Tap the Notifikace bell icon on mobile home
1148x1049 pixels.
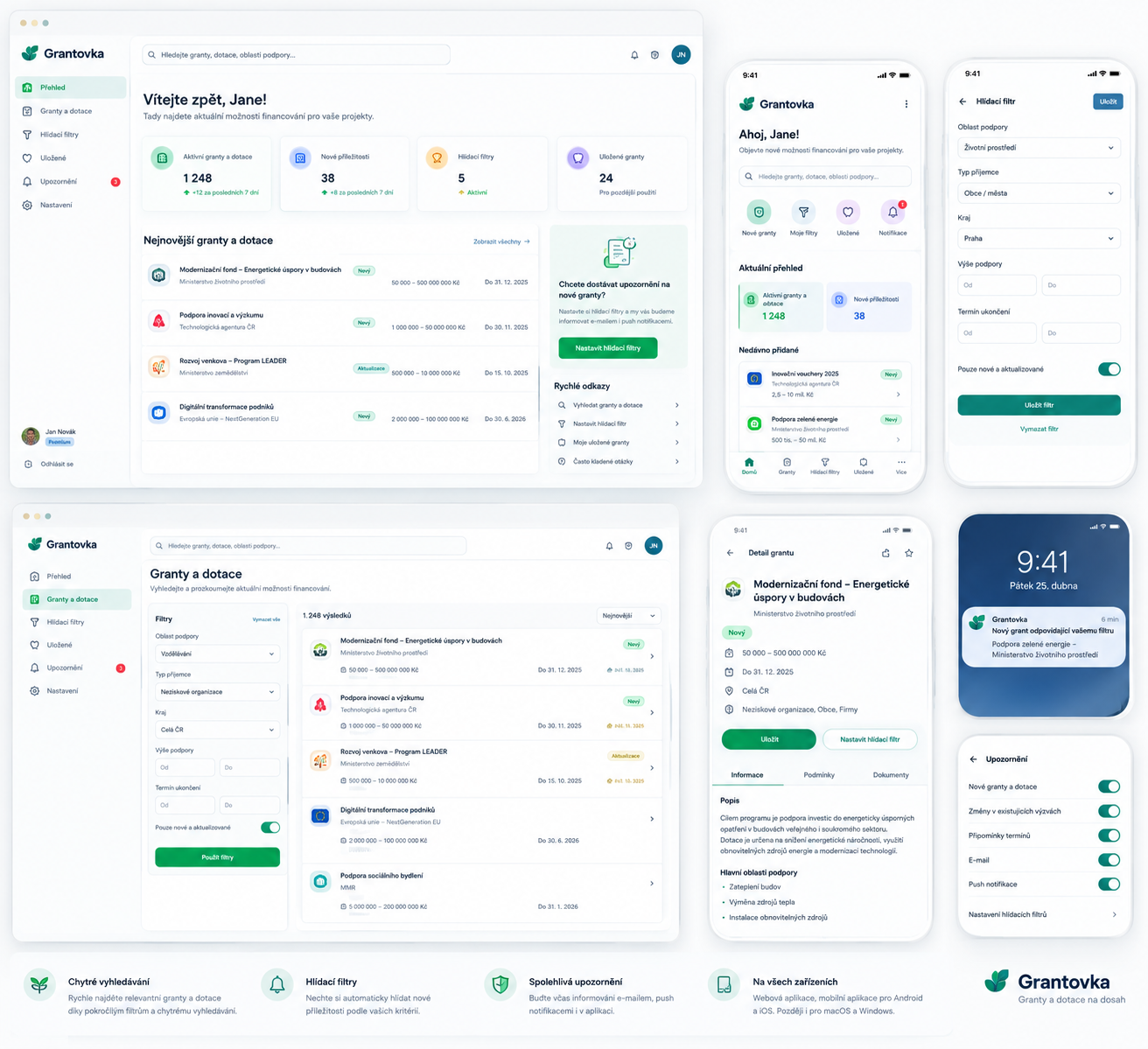point(892,212)
